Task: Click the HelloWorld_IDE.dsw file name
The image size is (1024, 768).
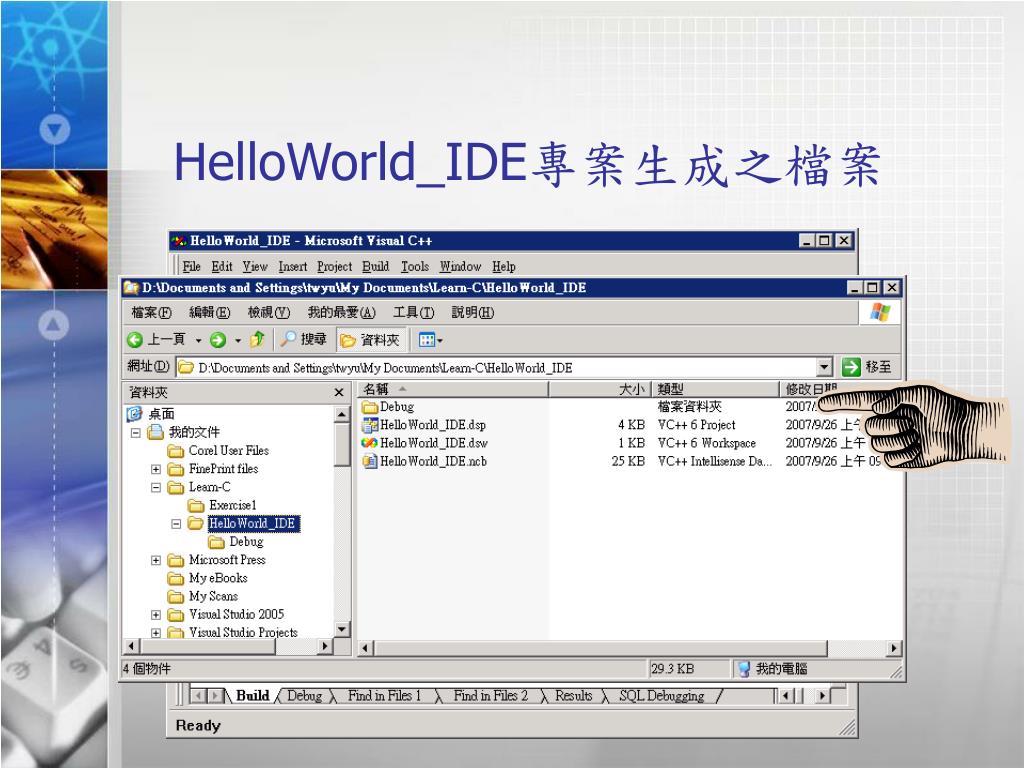Action: click(434, 443)
